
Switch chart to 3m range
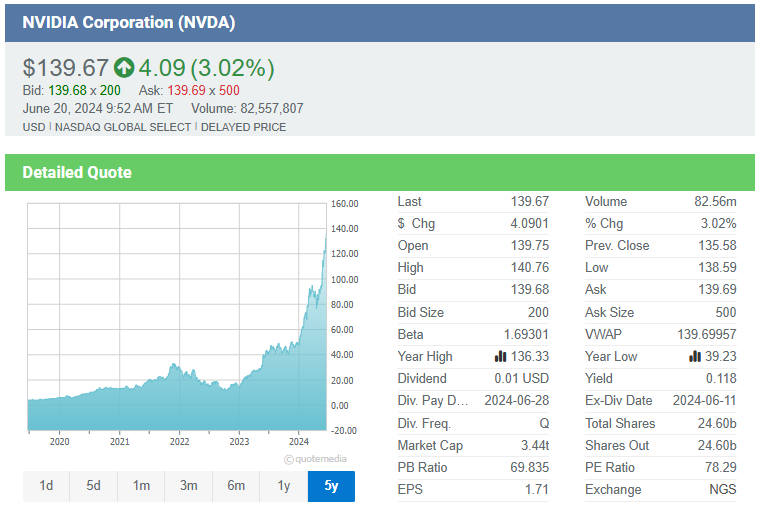[188, 486]
